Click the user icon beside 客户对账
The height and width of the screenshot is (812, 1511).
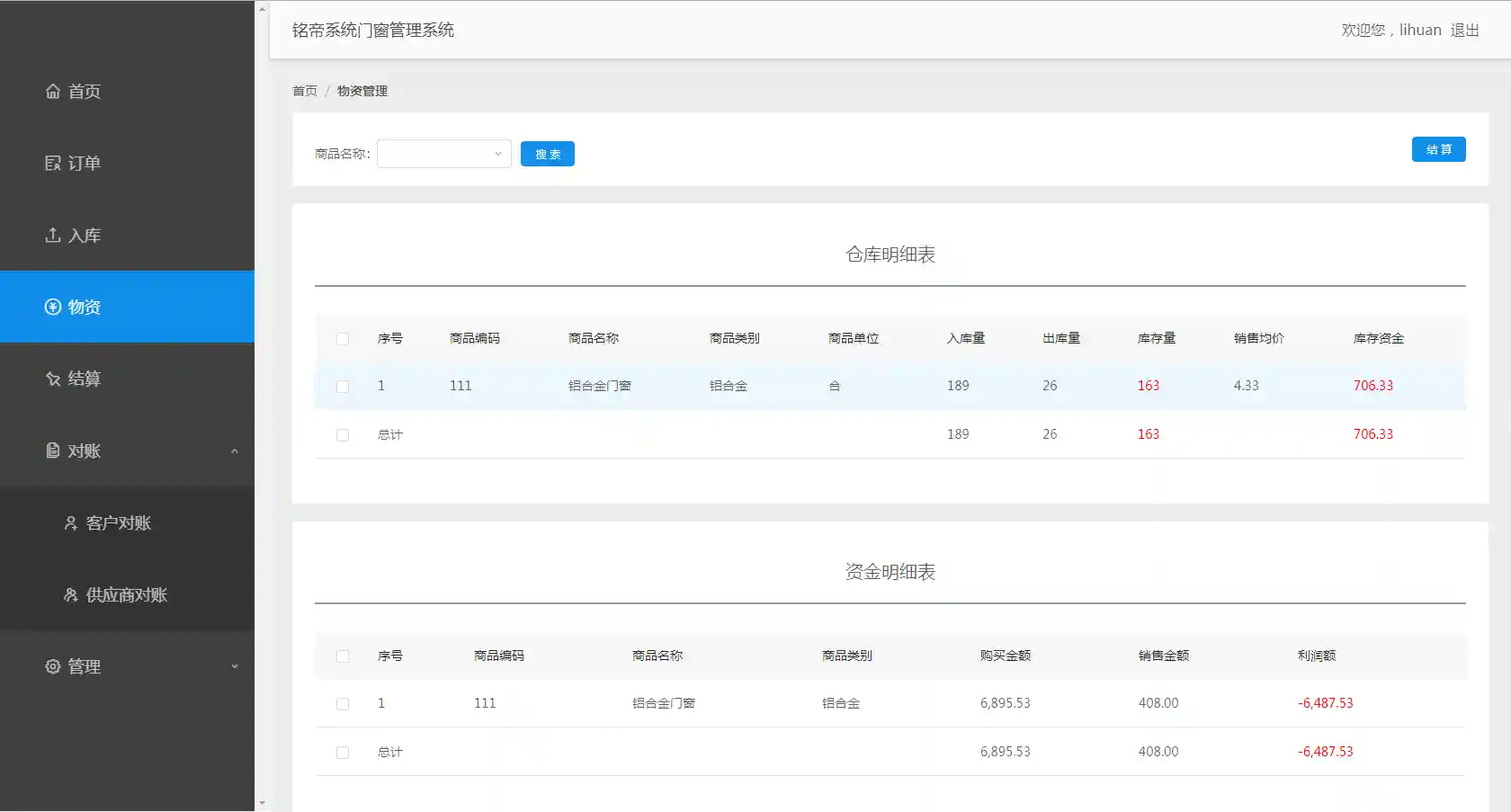(71, 522)
